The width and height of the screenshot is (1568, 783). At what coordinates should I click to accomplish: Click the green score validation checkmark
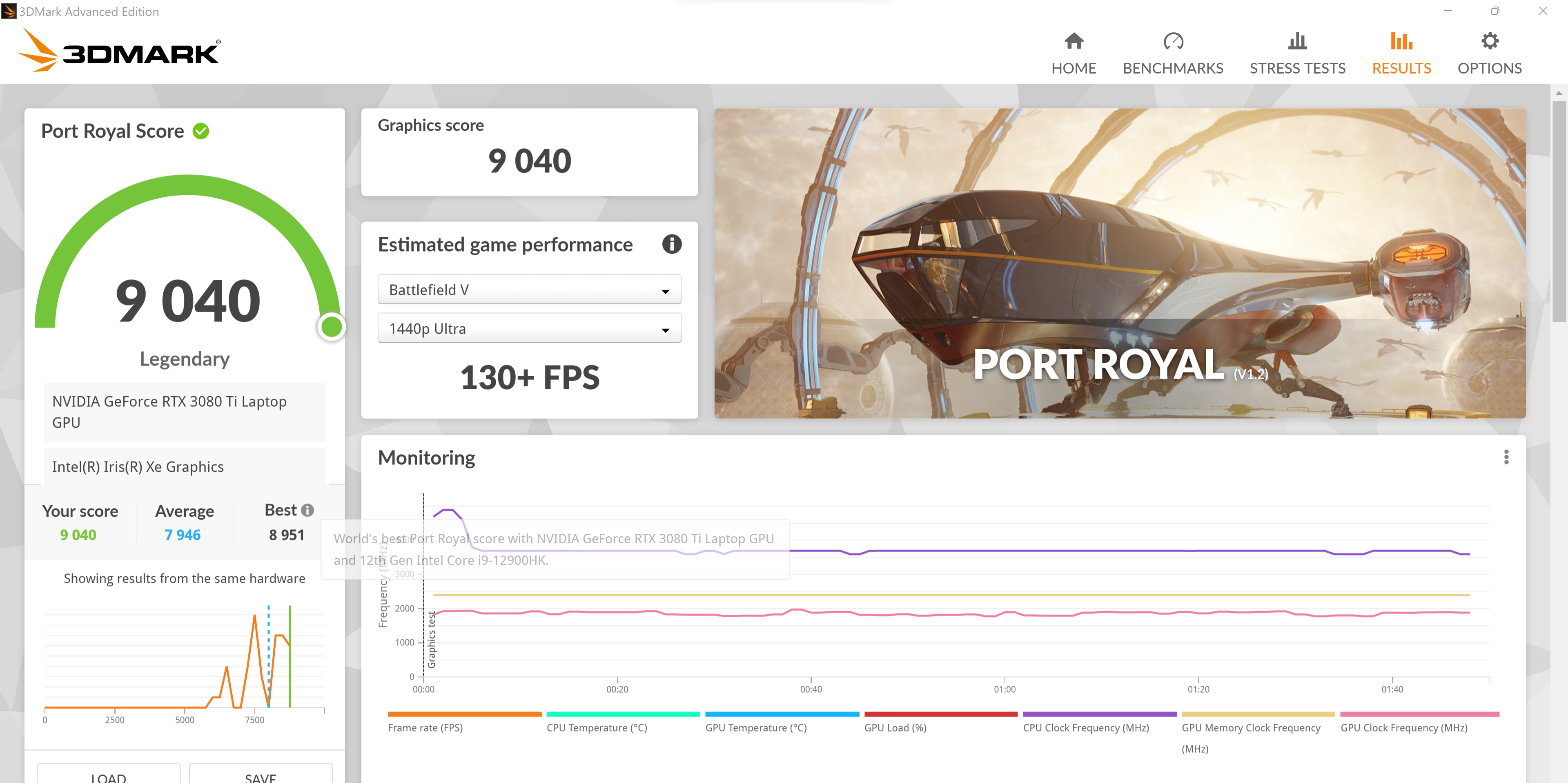(201, 131)
